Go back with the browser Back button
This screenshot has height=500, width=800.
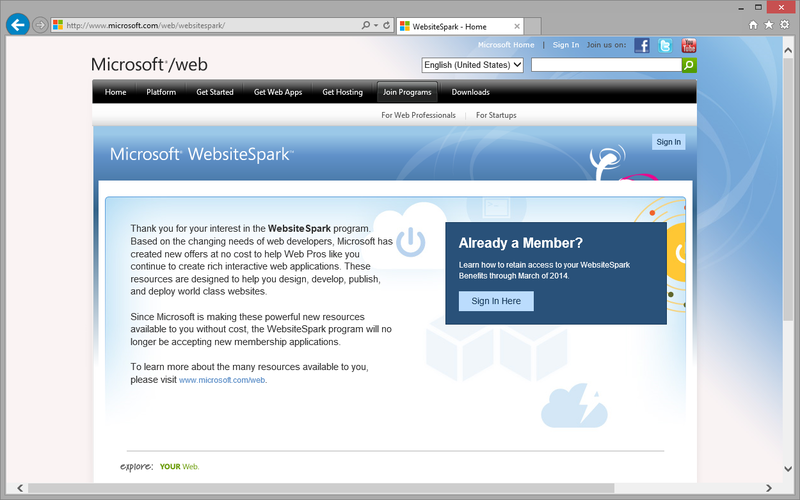pyautogui.click(x=17, y=24)
